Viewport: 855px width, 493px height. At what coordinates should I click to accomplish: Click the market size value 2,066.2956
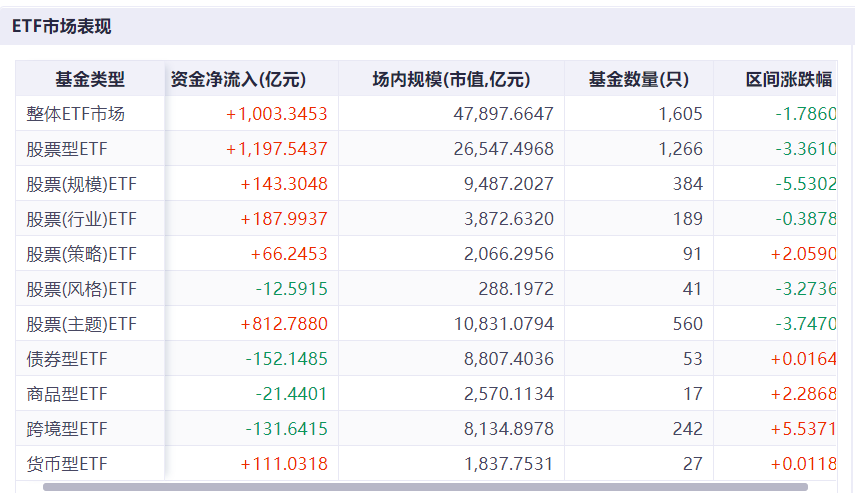(x=509, y=254)
